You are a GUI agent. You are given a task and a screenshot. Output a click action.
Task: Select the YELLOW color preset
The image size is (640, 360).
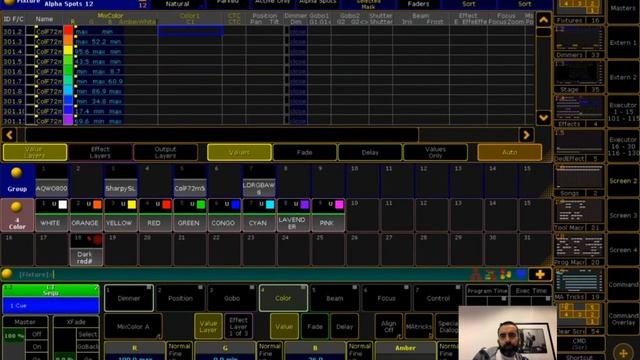(120, 215)
